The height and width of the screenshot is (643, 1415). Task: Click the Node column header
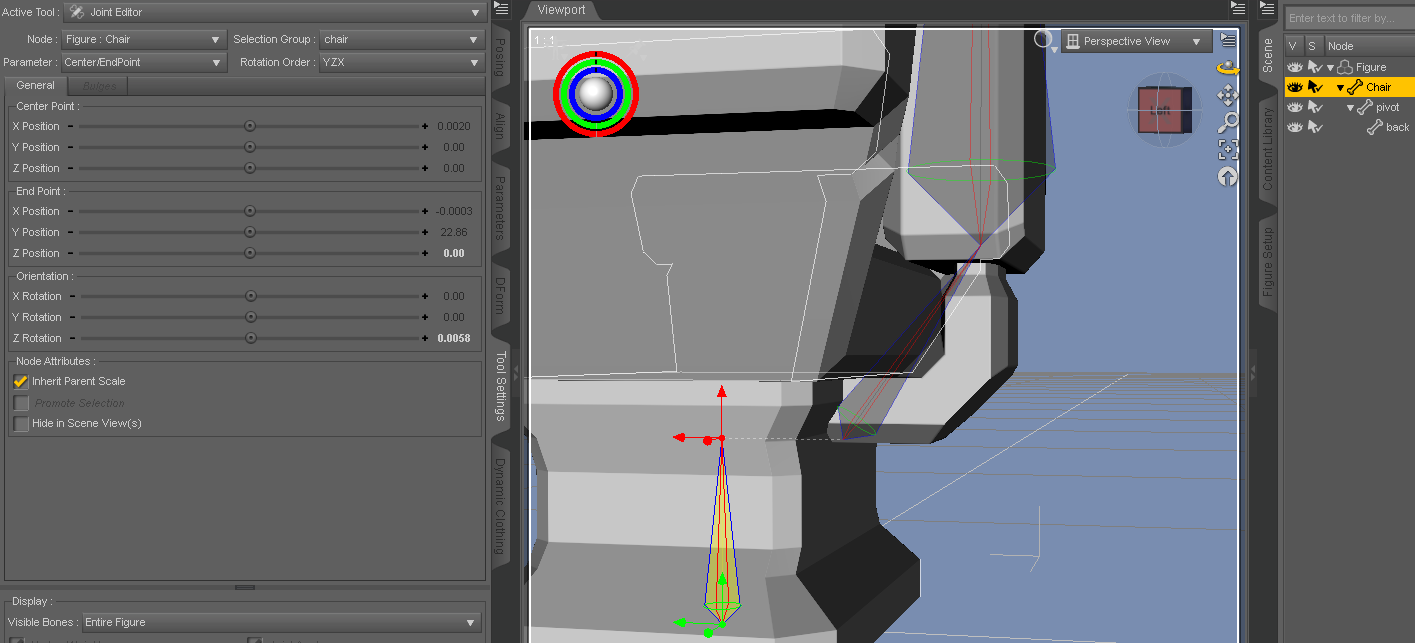pos(1369,46)
